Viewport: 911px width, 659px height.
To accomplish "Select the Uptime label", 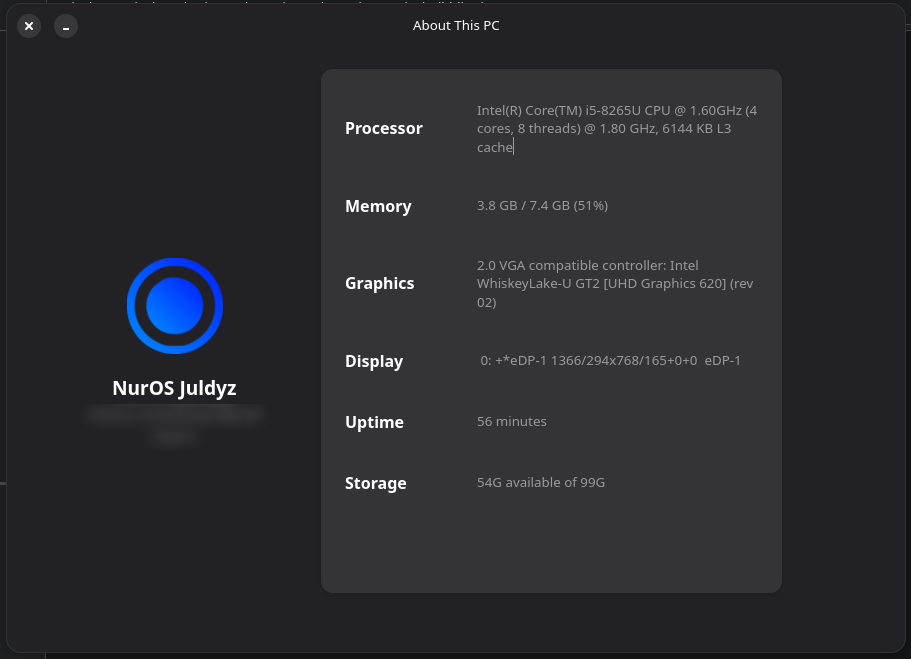I will click(374, 422).
